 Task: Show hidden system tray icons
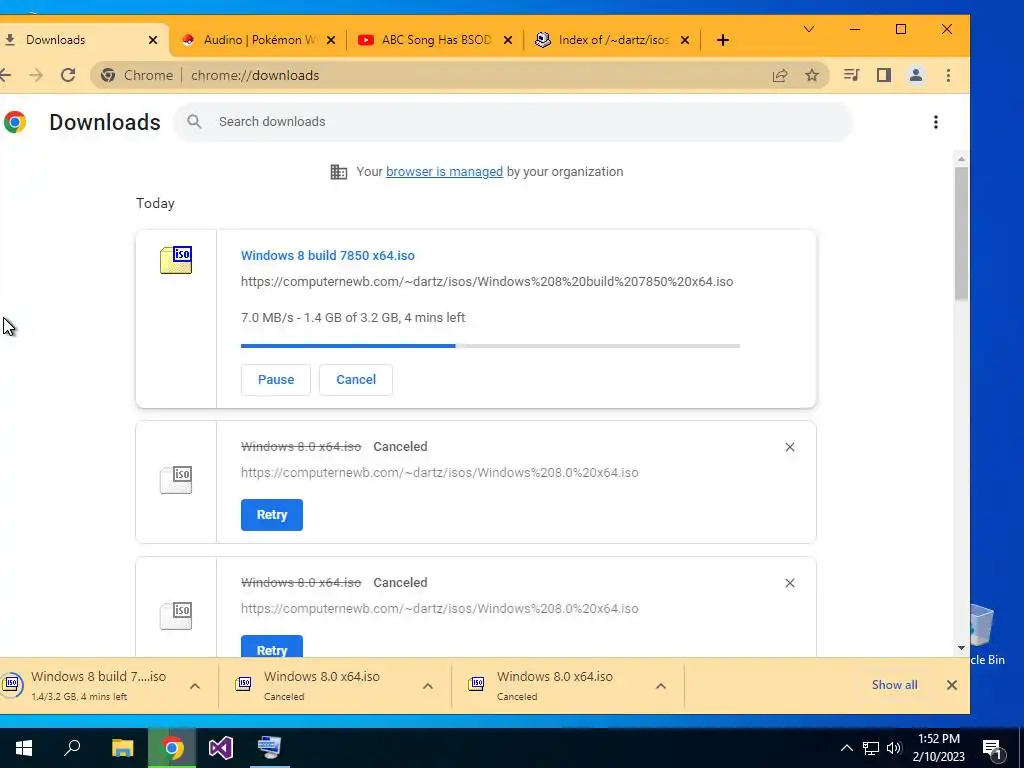click(846, 748)
